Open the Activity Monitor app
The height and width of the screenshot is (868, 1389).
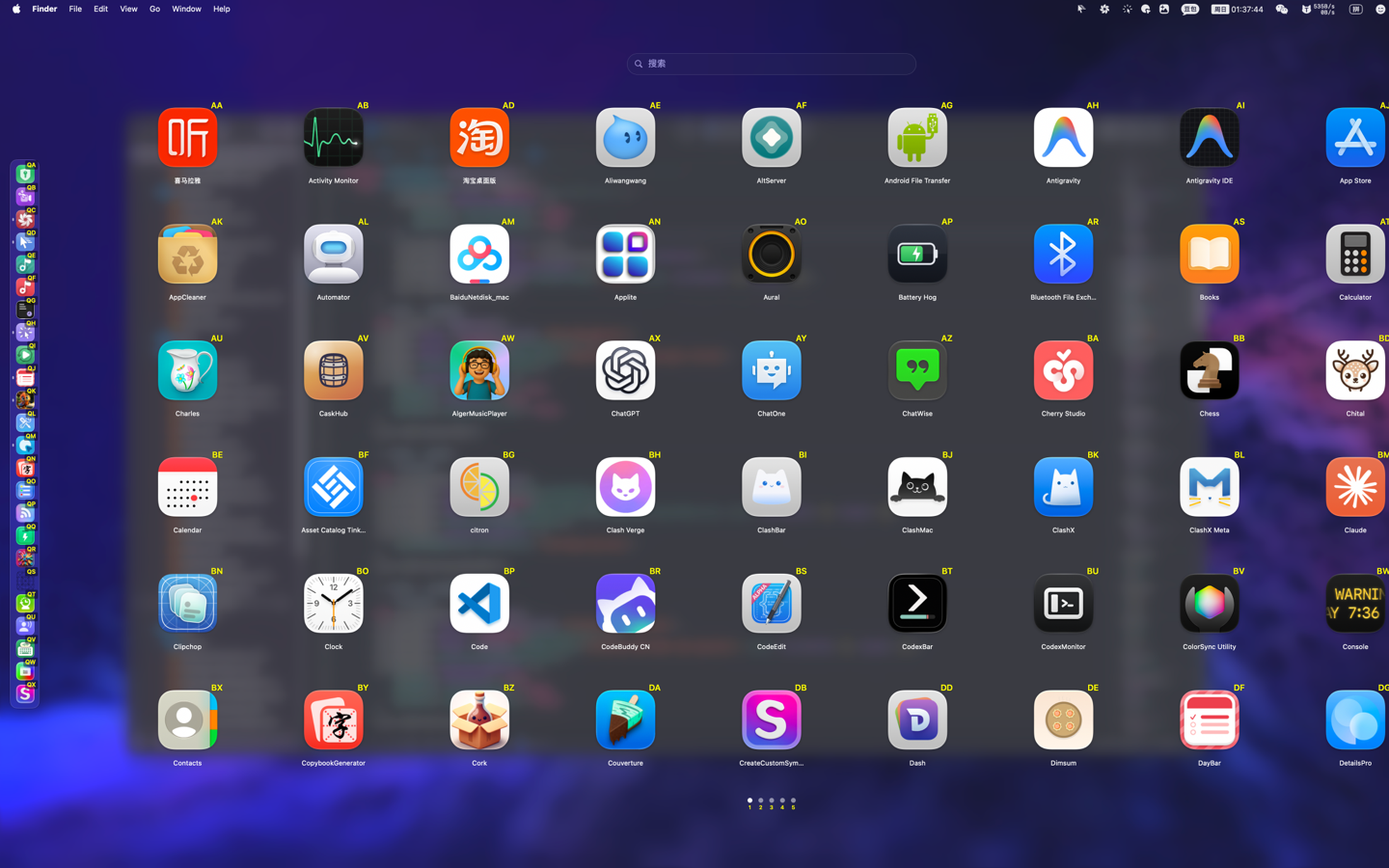pos(333,138)
